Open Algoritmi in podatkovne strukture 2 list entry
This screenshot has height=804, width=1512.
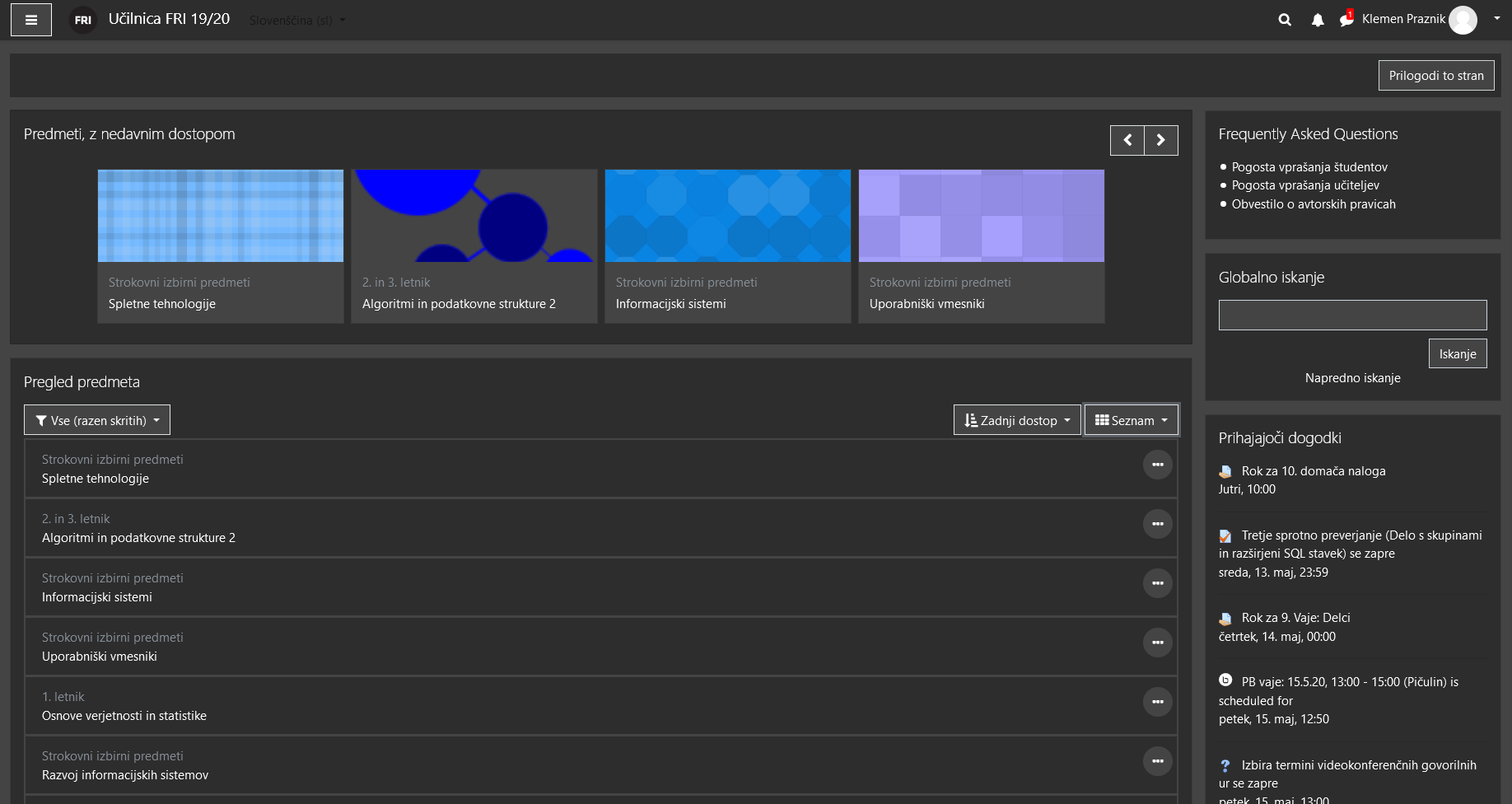tap(138, 538)
